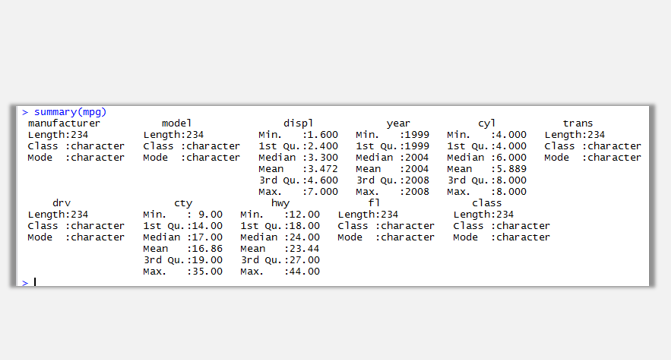Click Mode :character under trans
Viewport: 671px width, 360px height.
[x=593, y=158]
